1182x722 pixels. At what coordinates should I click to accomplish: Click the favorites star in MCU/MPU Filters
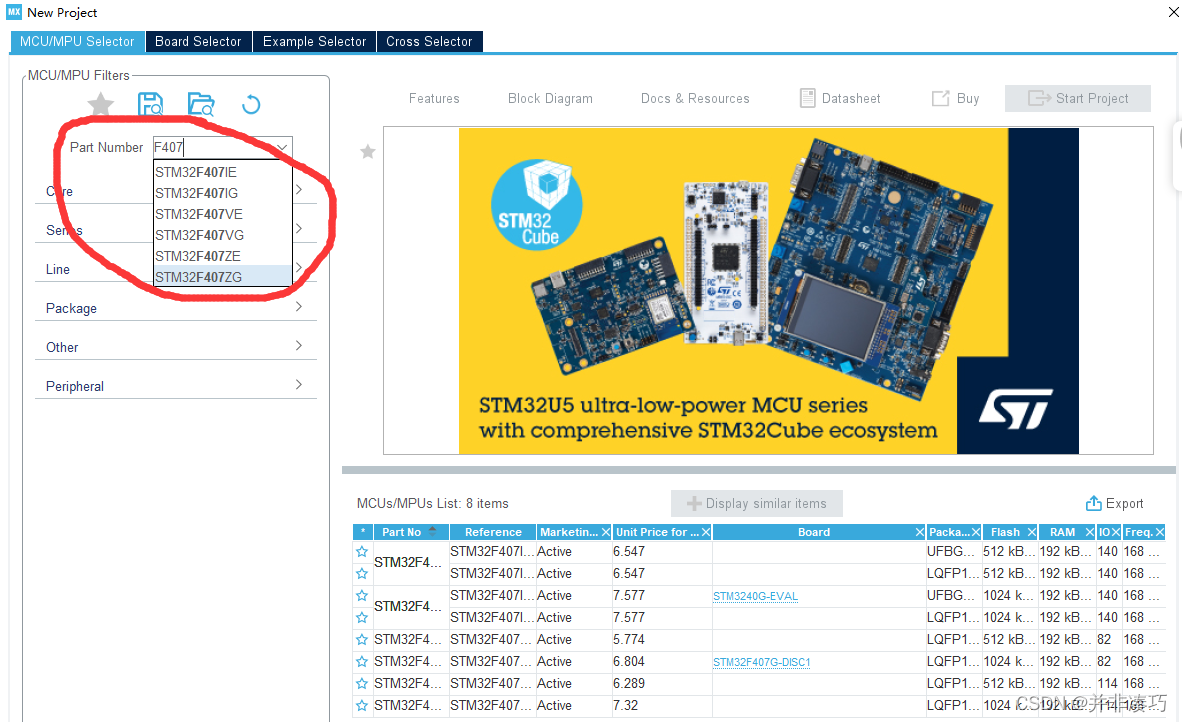point(100,104)
